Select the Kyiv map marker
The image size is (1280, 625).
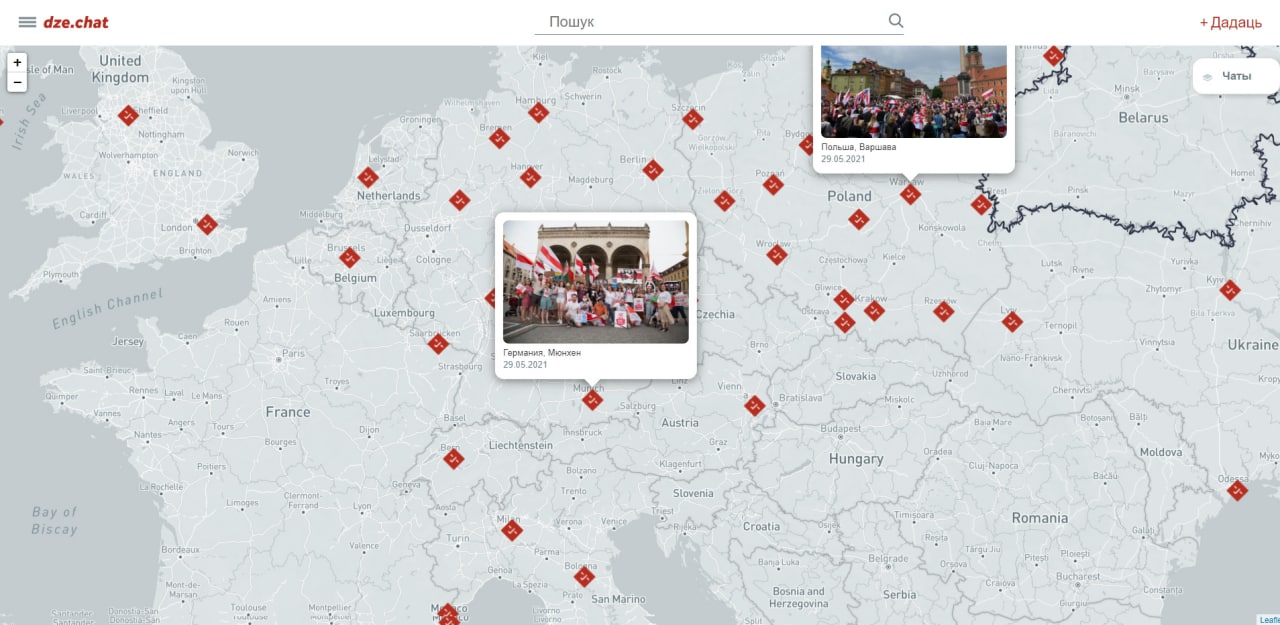tap(1230, 290)
